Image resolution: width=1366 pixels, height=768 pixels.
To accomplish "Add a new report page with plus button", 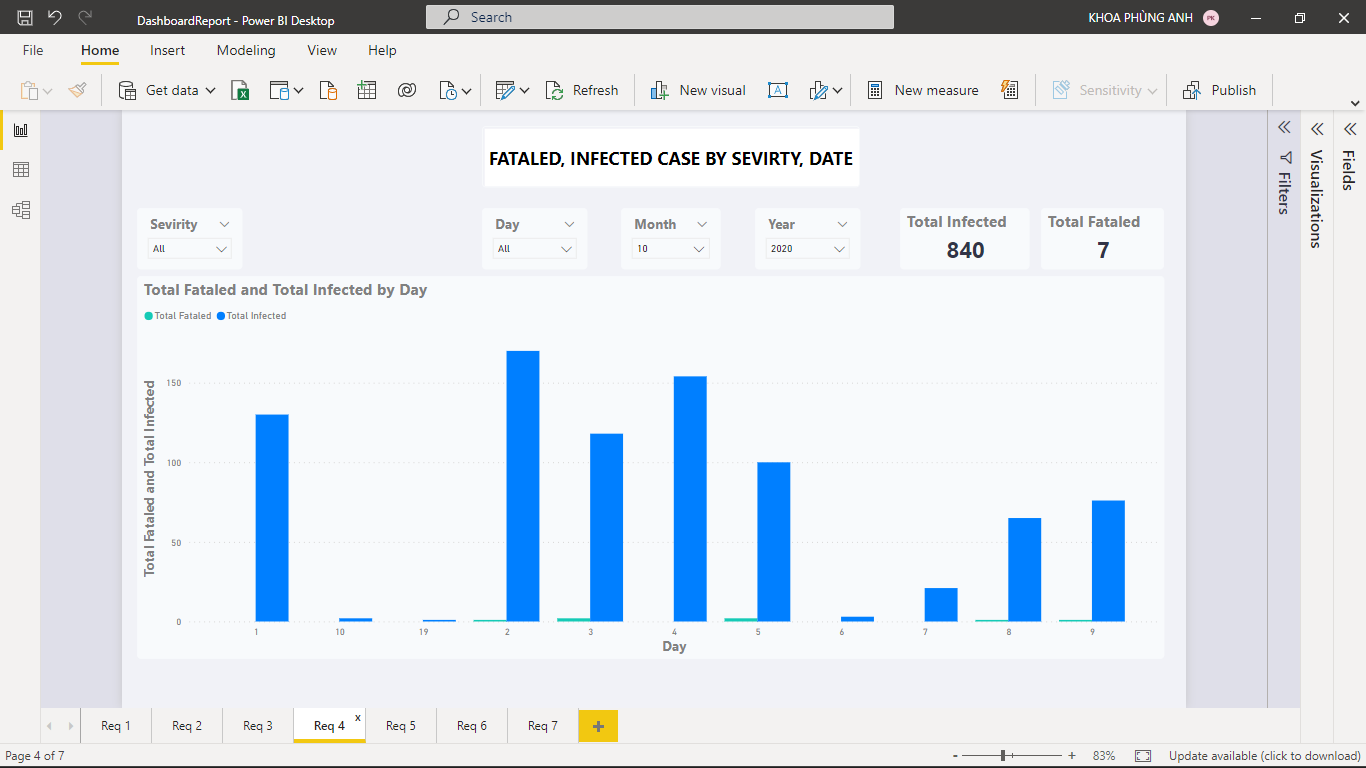I will click(598, 725).
